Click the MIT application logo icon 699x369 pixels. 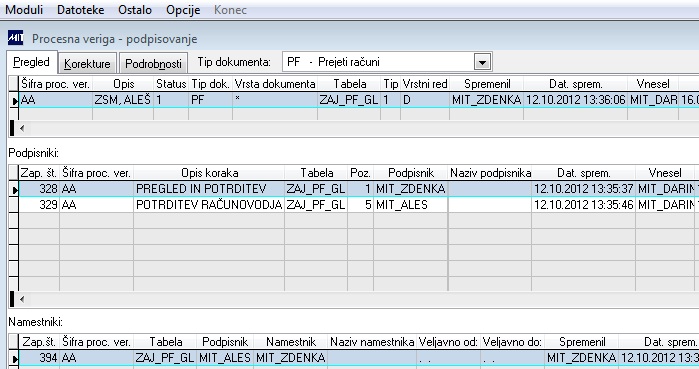(16, 38)
